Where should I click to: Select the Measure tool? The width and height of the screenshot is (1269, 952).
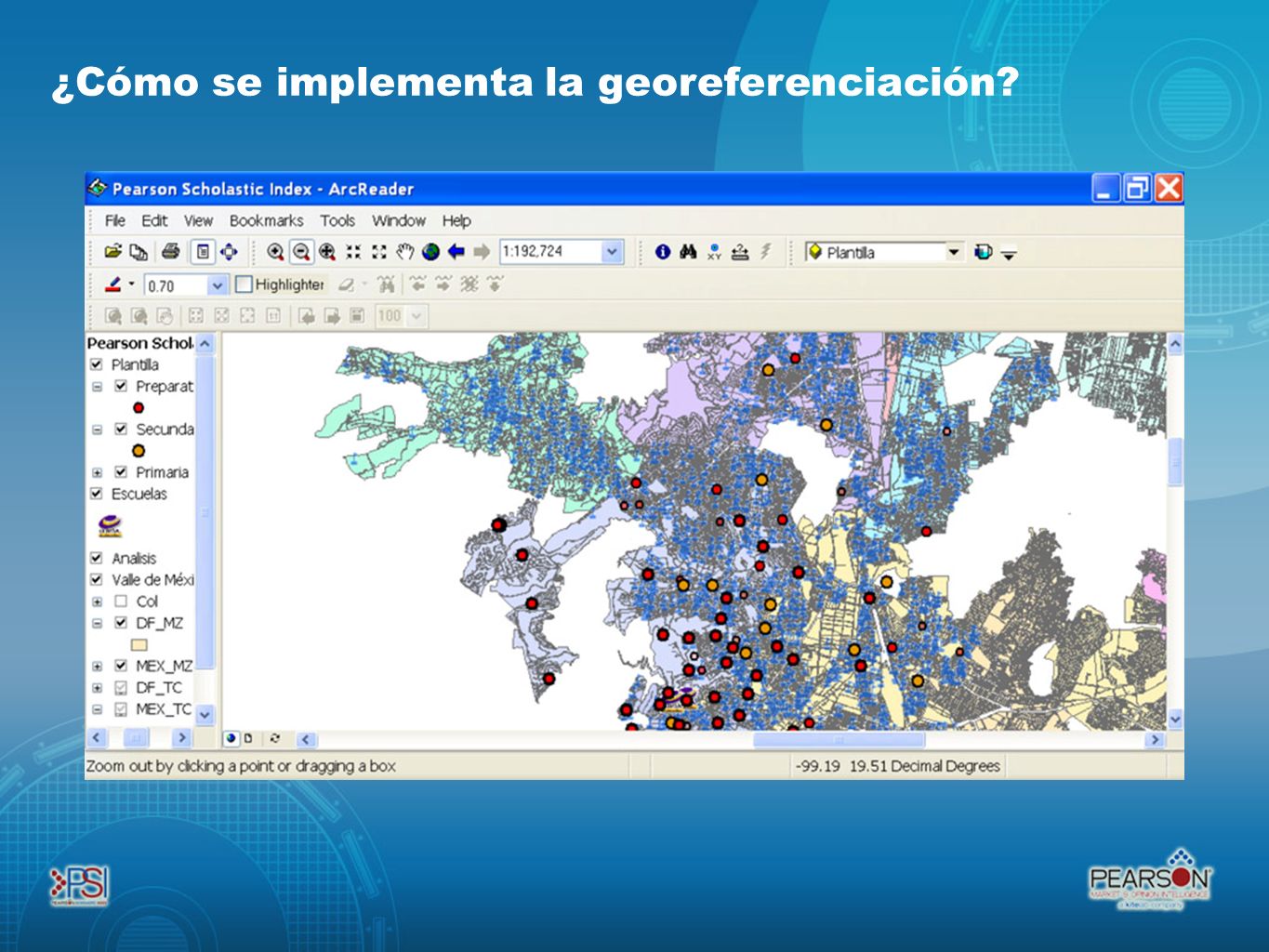click(740, 251)
